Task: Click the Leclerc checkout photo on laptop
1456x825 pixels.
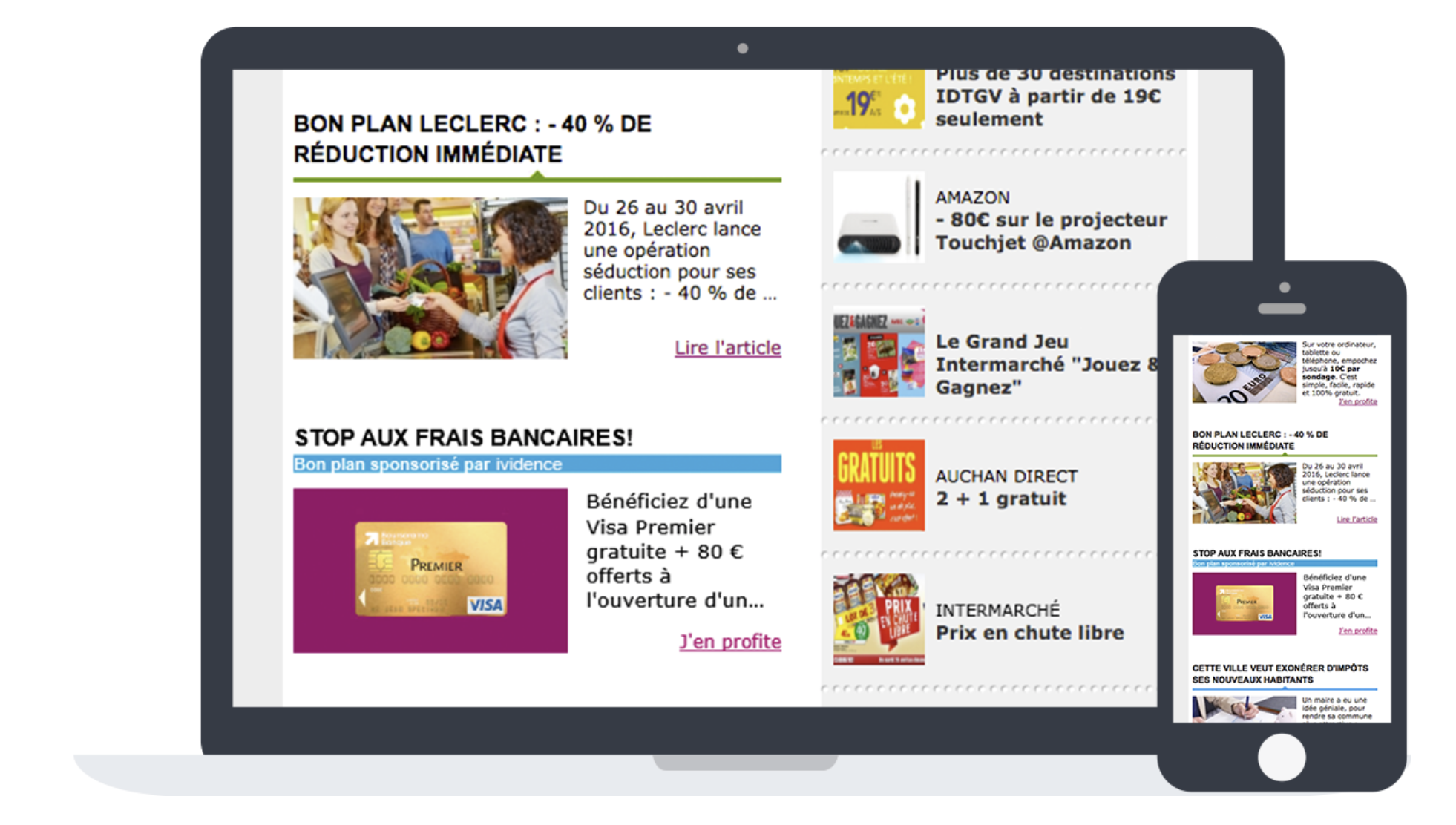Action: [430, 278]
